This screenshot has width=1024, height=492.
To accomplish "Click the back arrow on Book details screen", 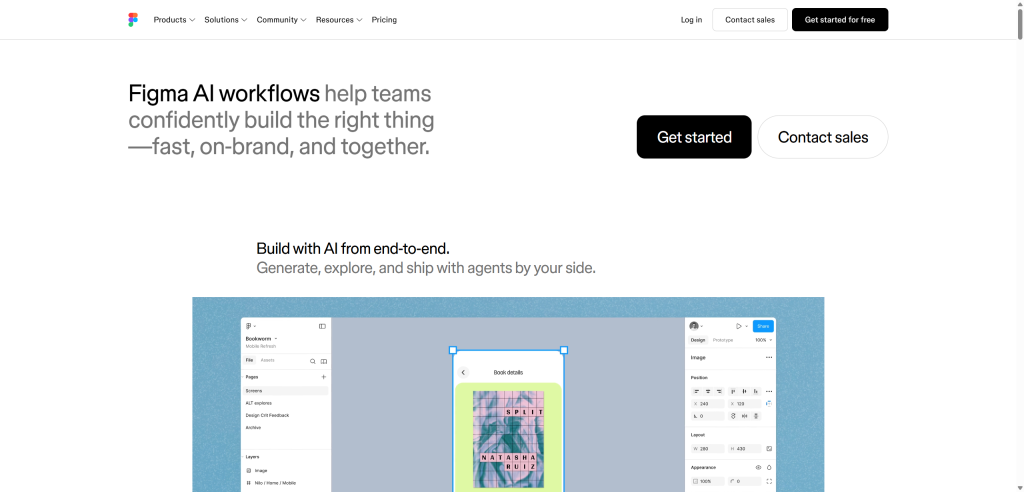I will pyautogui.click(x=463, y=372).
